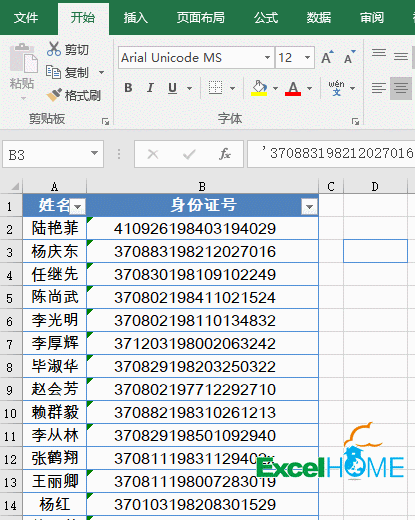Toggle Italic formatting
Viewport: 415px width, 520px height.
click(150, 88)
